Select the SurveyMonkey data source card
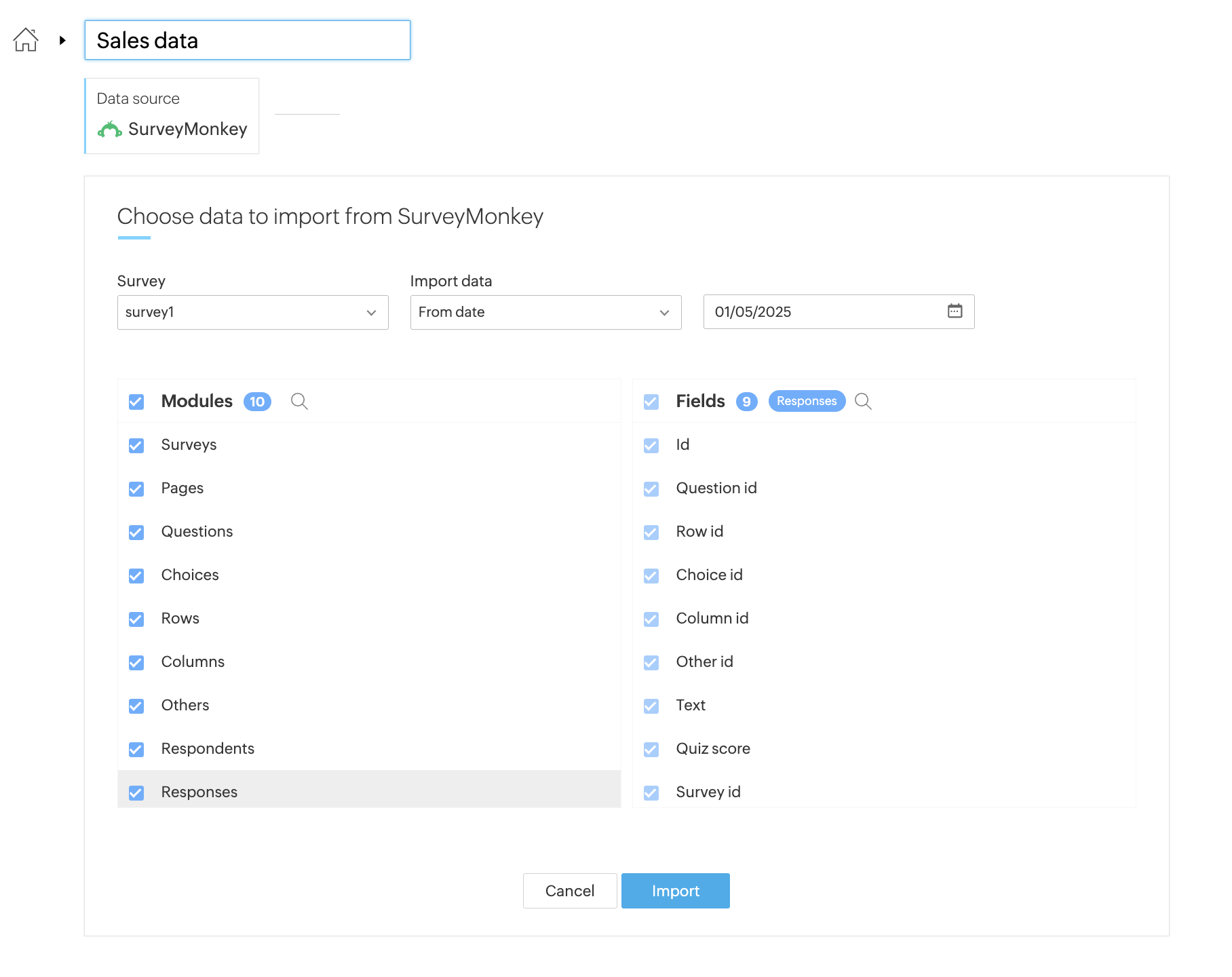 pos(172,116)
